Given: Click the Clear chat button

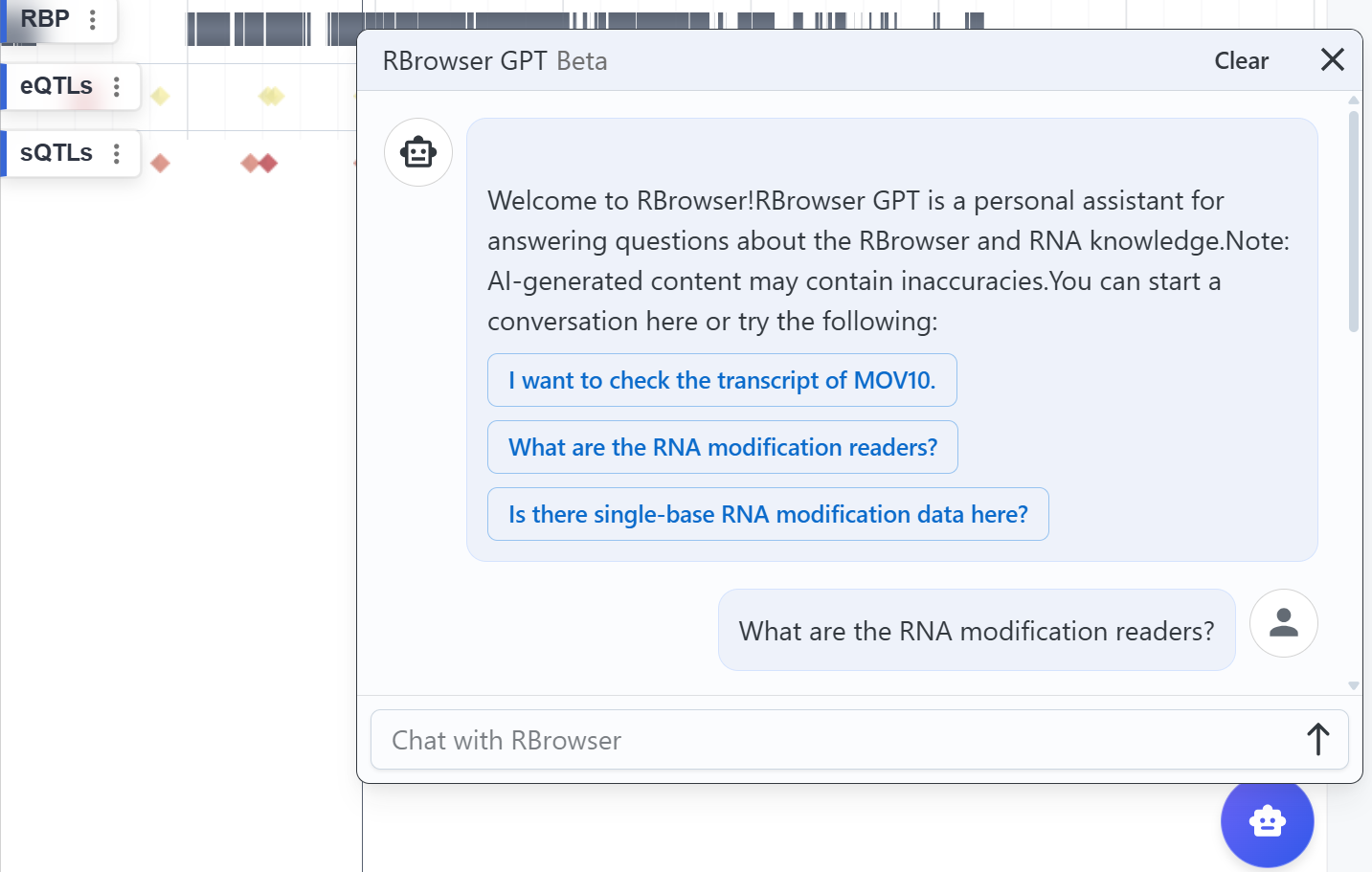Looking at the screenshot, I should (1241, 60).
